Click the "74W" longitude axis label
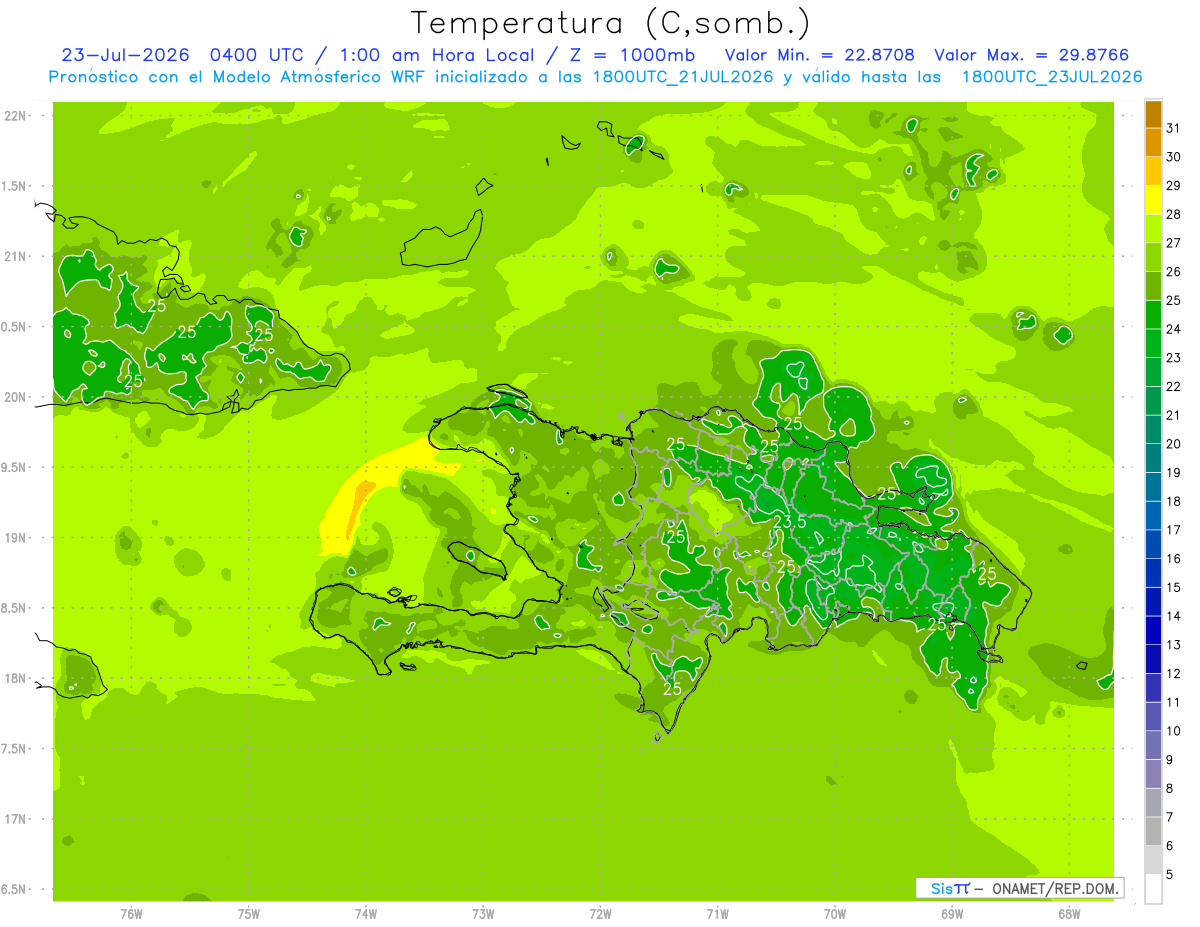 pyautogui.click(x=366, y=914)
